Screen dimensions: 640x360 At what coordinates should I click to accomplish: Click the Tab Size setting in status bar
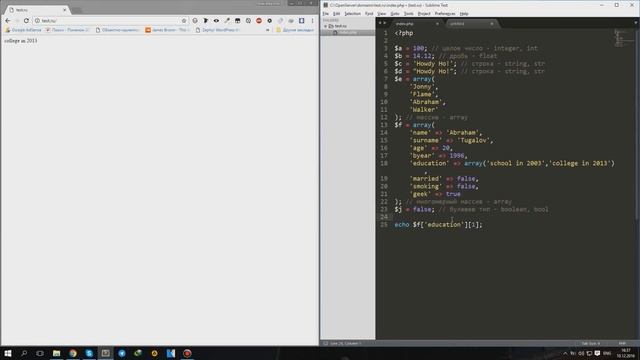coord(591,343)
